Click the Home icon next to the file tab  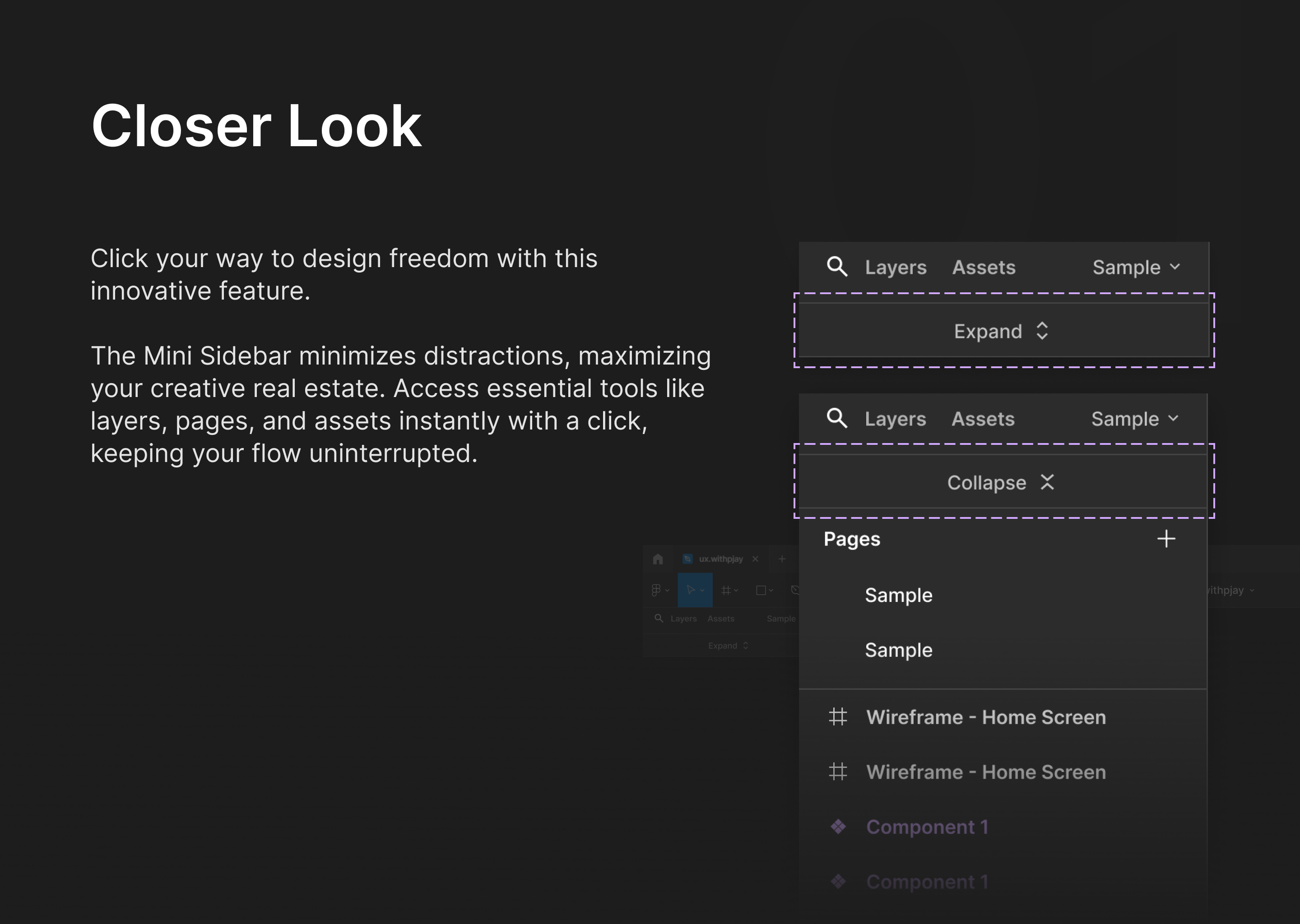[x=658, y=560]
